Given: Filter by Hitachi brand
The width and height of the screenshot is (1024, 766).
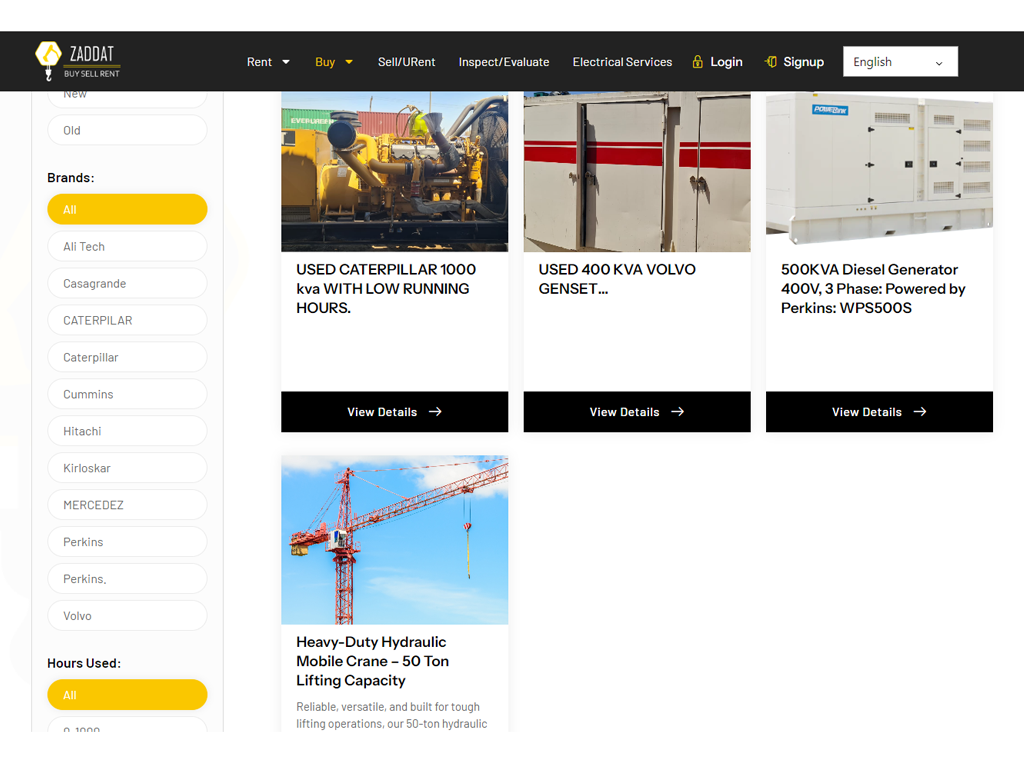Looking at the screenshot, I should [127, 431].
